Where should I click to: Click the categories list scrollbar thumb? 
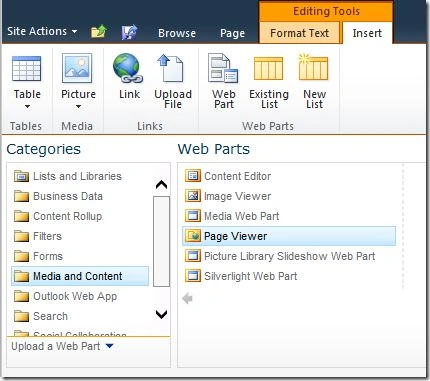[x=161, y=241]
